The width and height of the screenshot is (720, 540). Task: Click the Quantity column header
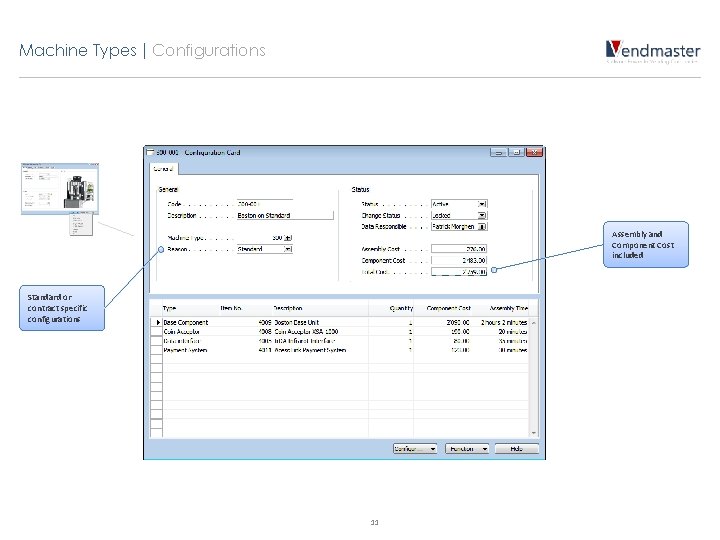click(x=401, y=308)
